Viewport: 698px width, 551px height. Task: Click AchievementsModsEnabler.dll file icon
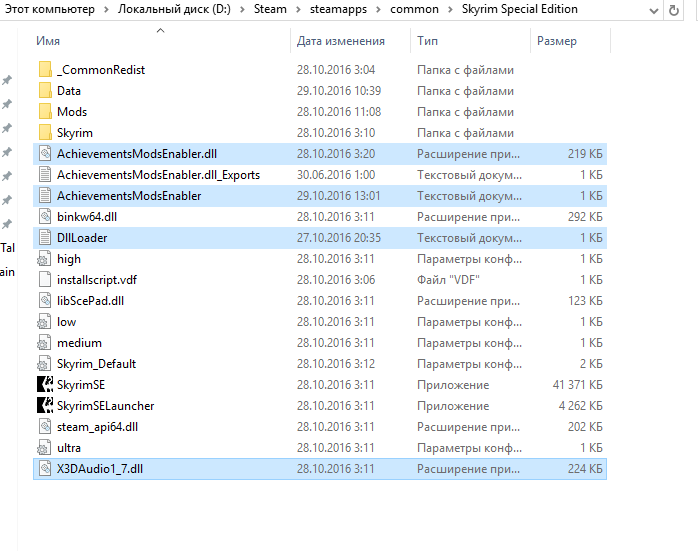click(x=45, y=154)
